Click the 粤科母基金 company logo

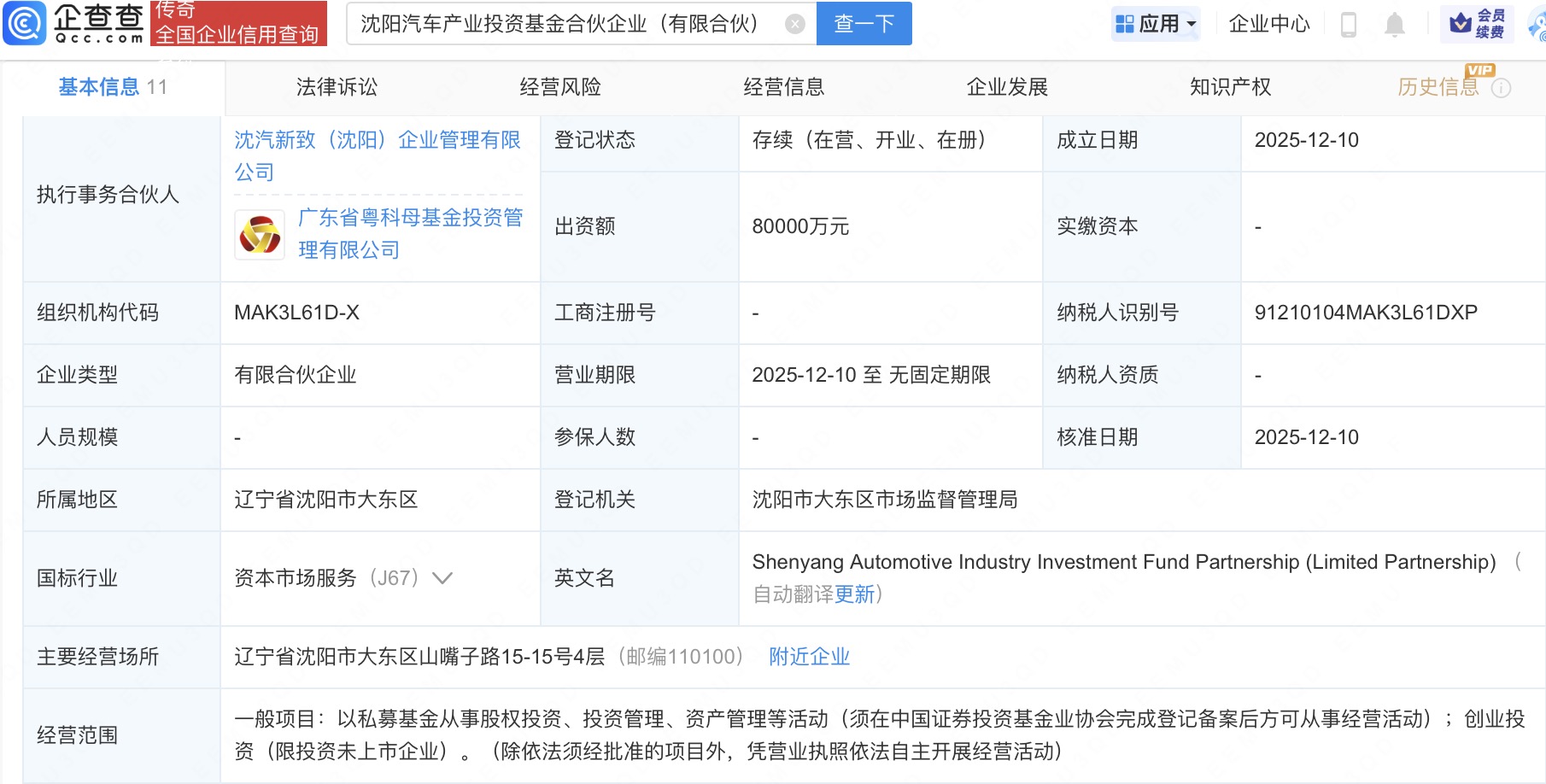pos(258,234)
